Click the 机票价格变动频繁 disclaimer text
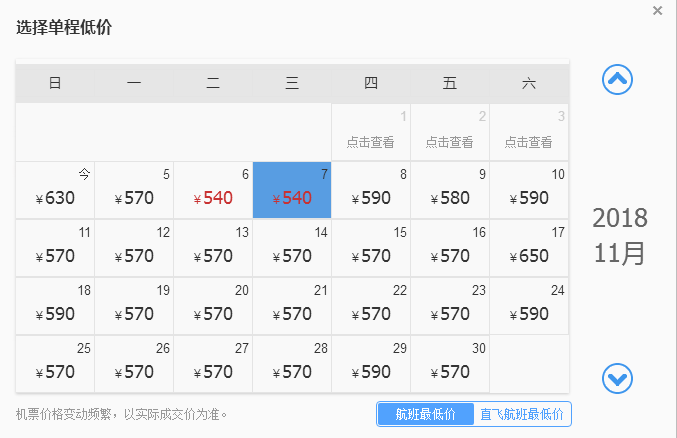 (121, 414)
